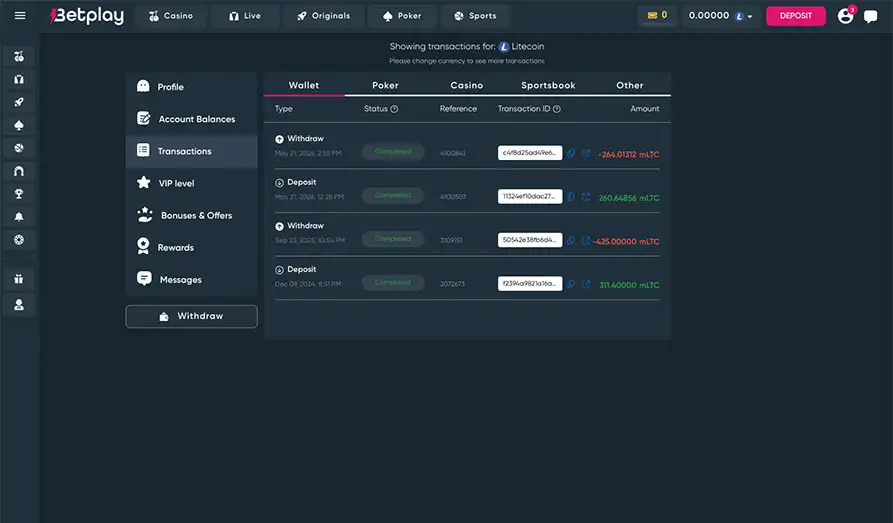Open the hamburger menu icon
The width and height of the screenshot is (893, 523).
click(20, 15)
